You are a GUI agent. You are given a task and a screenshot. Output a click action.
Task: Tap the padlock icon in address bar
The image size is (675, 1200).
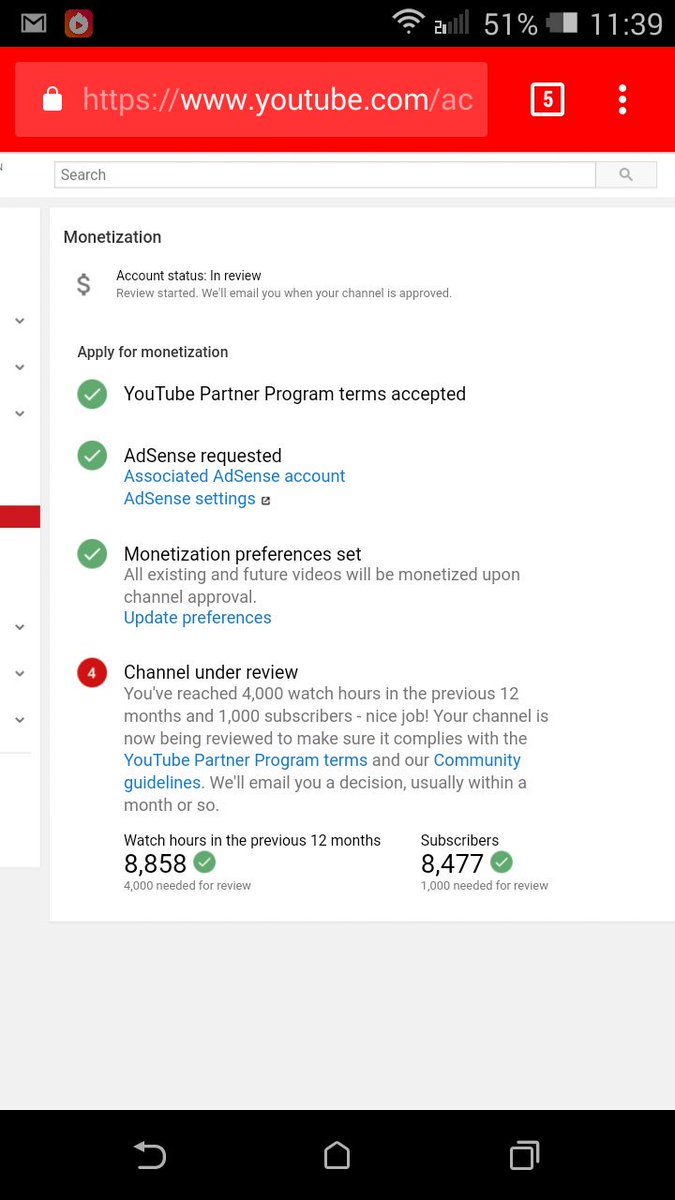click(x=52, y=99)
